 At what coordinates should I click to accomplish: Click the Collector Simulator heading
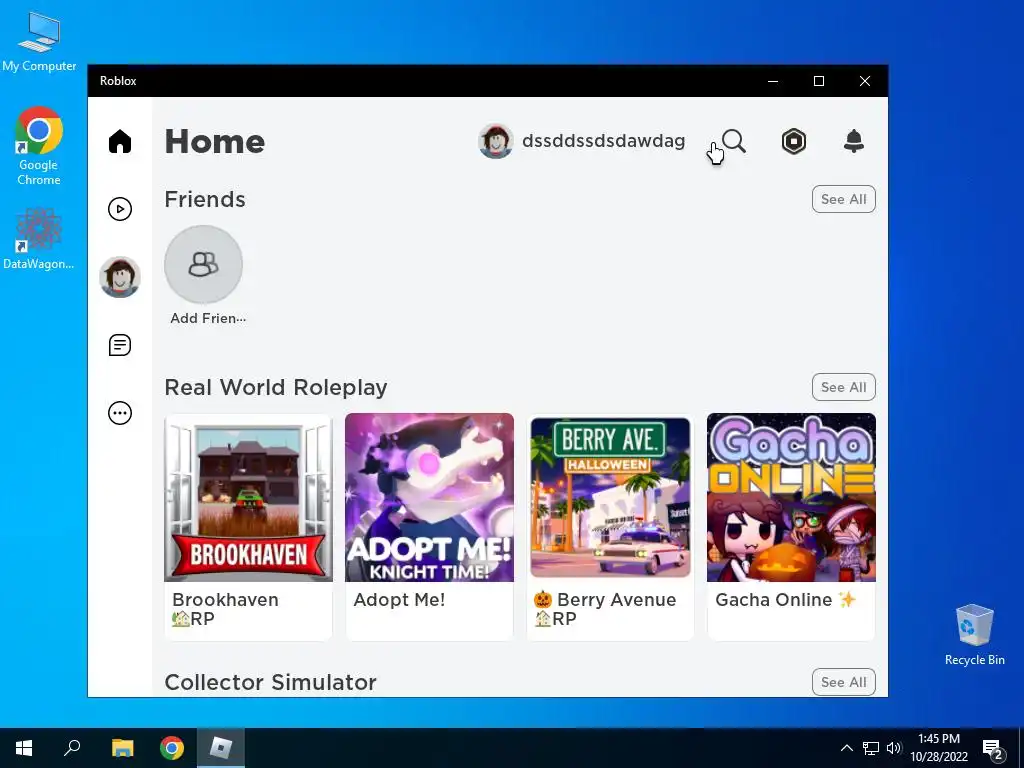(271, 682)
